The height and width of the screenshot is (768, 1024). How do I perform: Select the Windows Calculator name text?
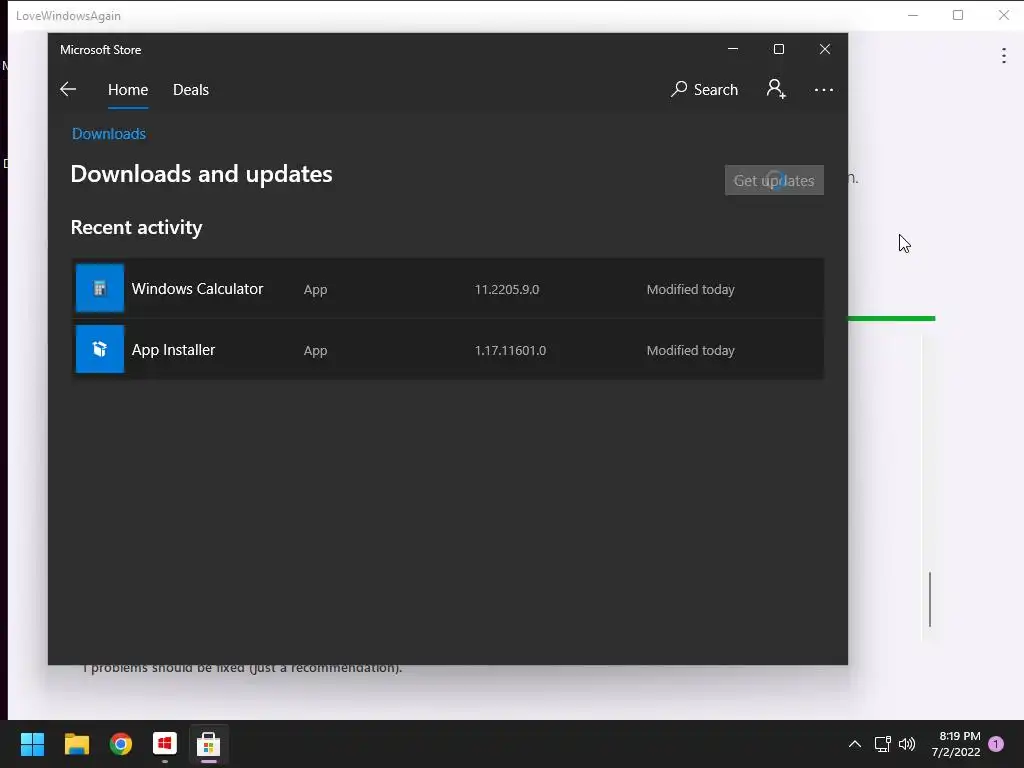coord(197,289)
